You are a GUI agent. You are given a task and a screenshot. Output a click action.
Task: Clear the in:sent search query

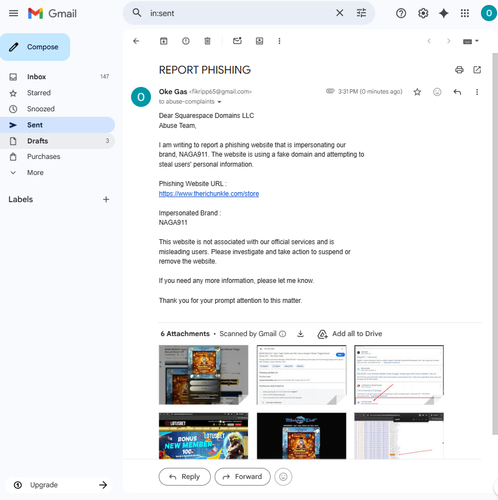(339, 13)
